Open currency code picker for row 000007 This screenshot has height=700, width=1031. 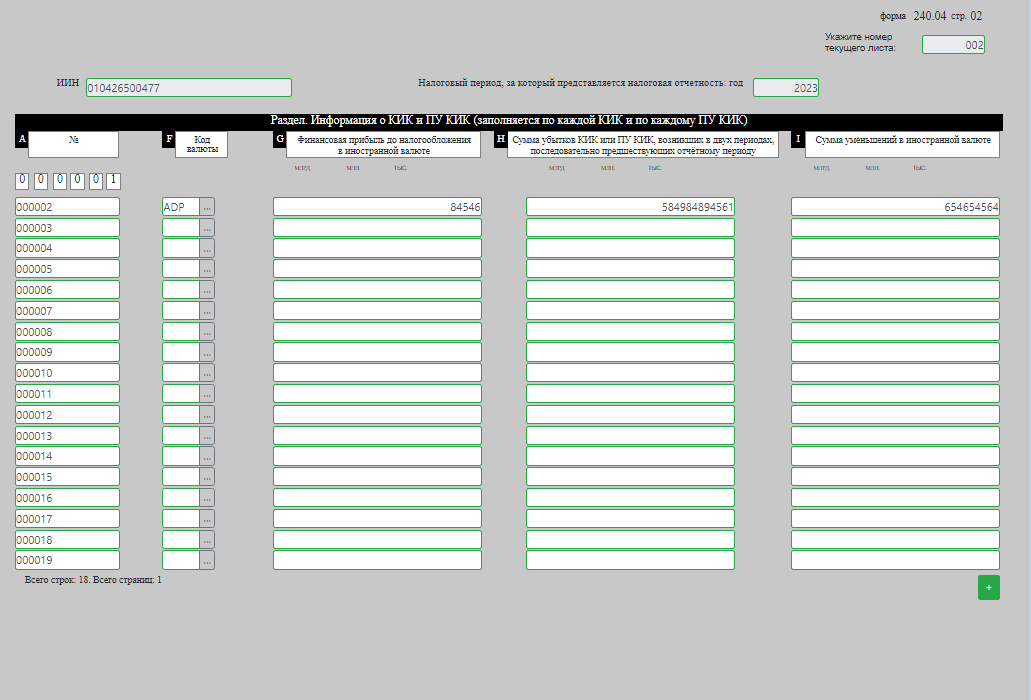tap(206, 311)
